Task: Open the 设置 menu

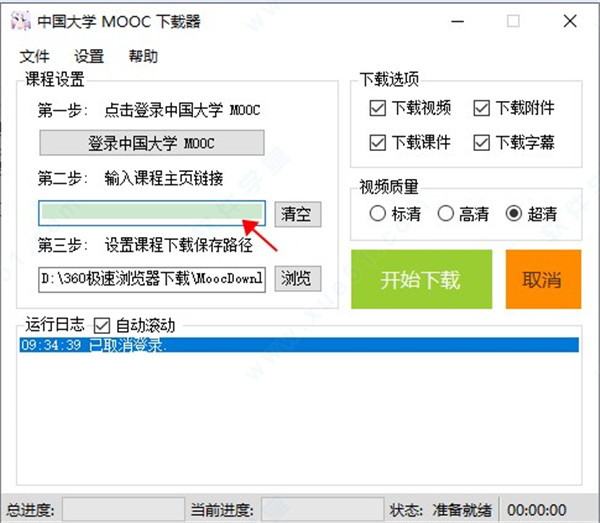Action: tap(89, 57)
